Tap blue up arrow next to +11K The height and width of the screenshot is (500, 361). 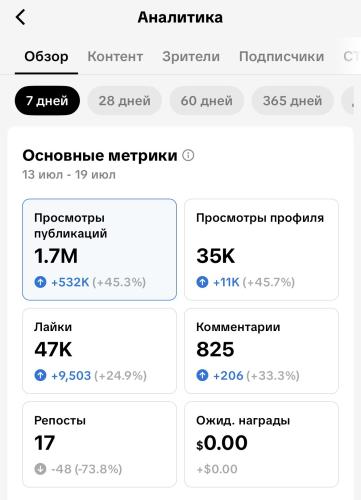pyautogui.click(x=202, y=282)
